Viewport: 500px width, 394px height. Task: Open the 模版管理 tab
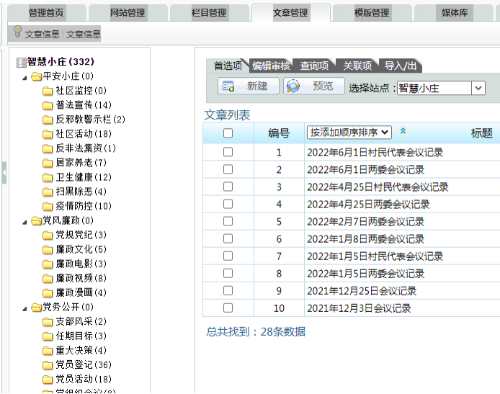click(x=372, y=13)
